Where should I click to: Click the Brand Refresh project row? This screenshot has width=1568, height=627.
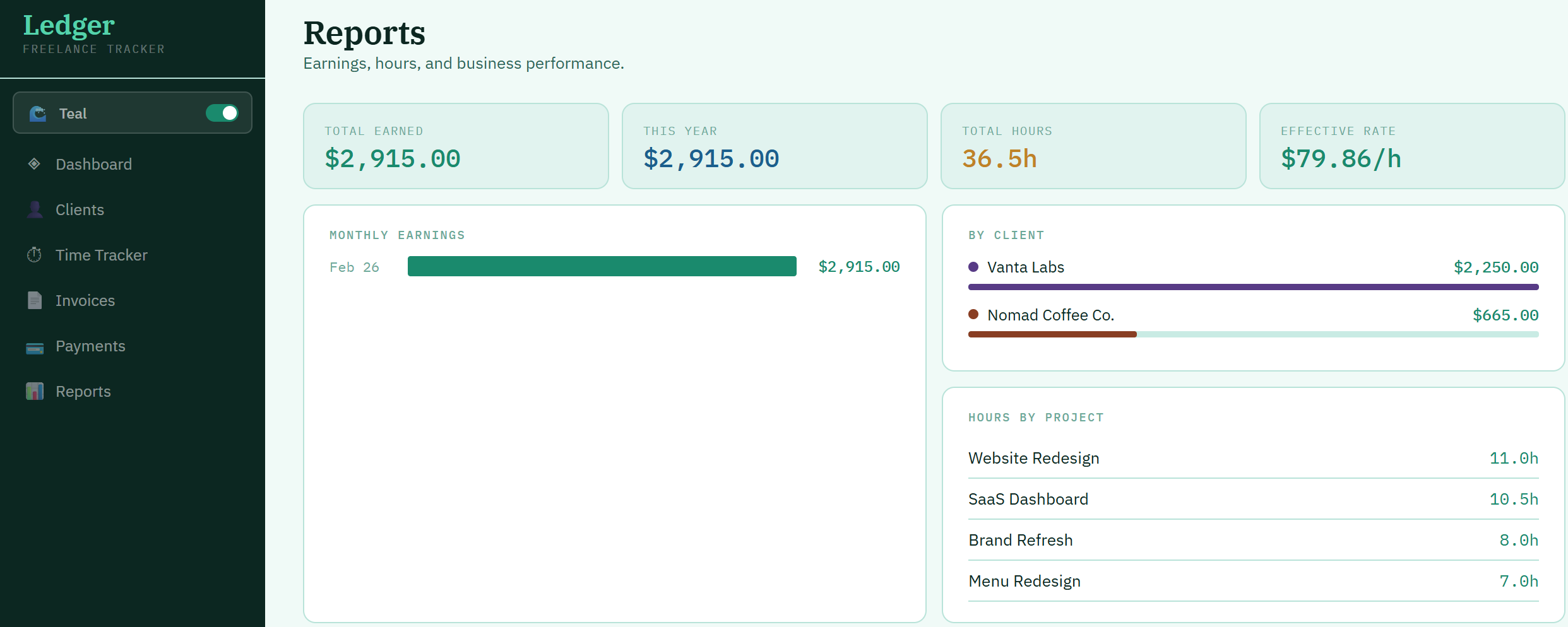1254,540
